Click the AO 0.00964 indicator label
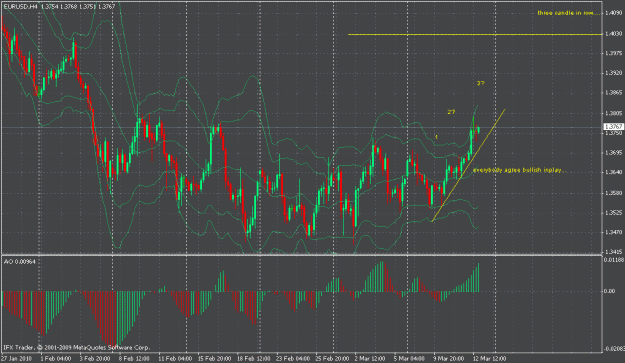This screenshot has width=625, height=363. coord(20,262)
